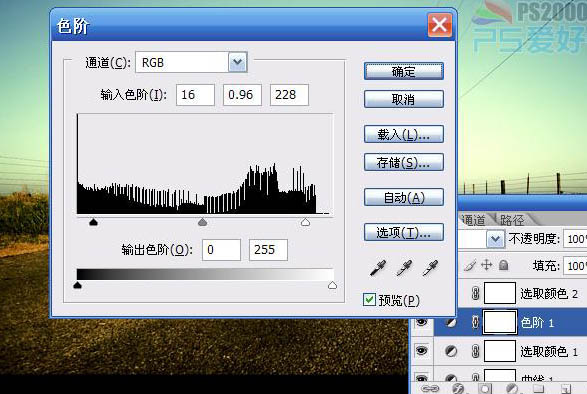The image size is (587, 394).
Task: Select the black point eyedropper
Action: tap(378, 268)
